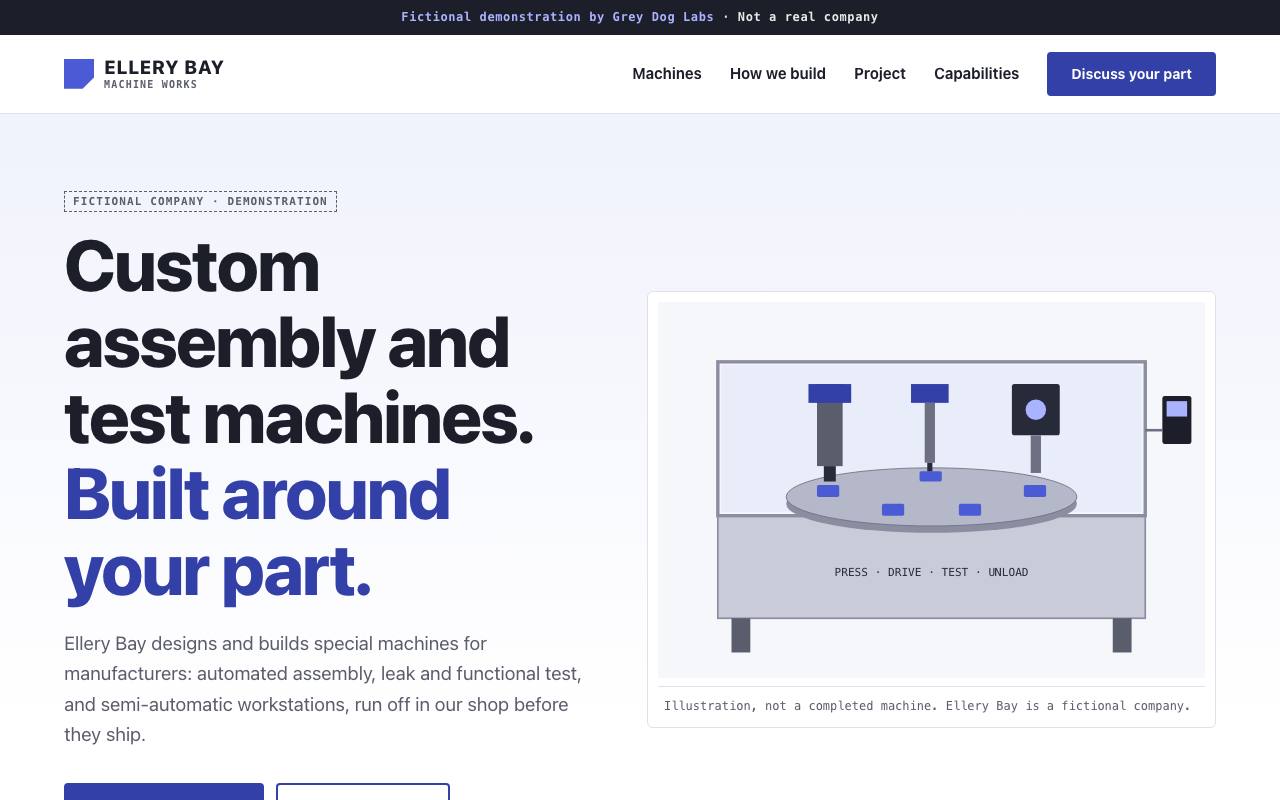Click the Ellery Bay blue logo mark

(x=79, y=74)
